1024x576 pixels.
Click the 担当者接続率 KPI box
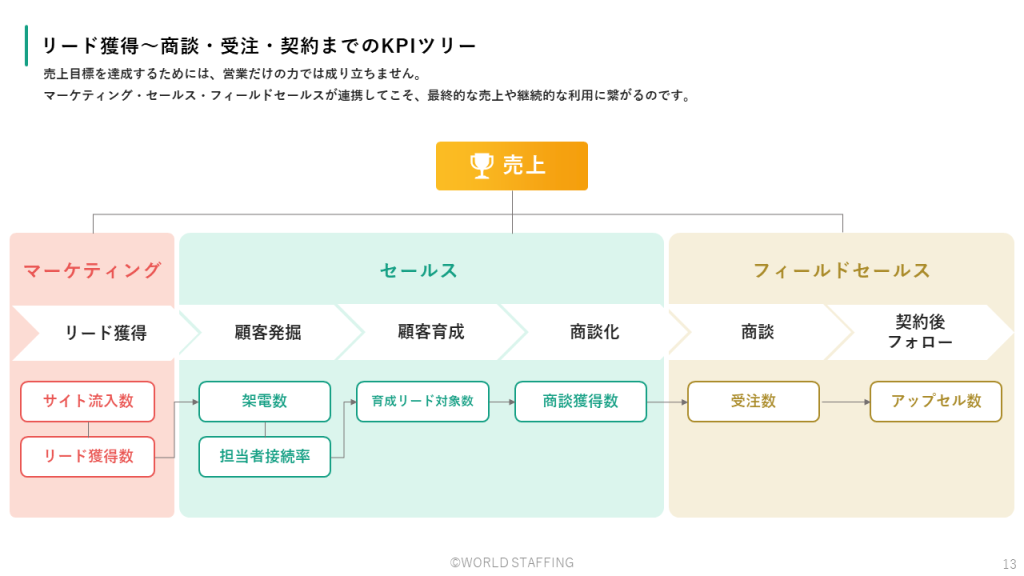point(264,457)
